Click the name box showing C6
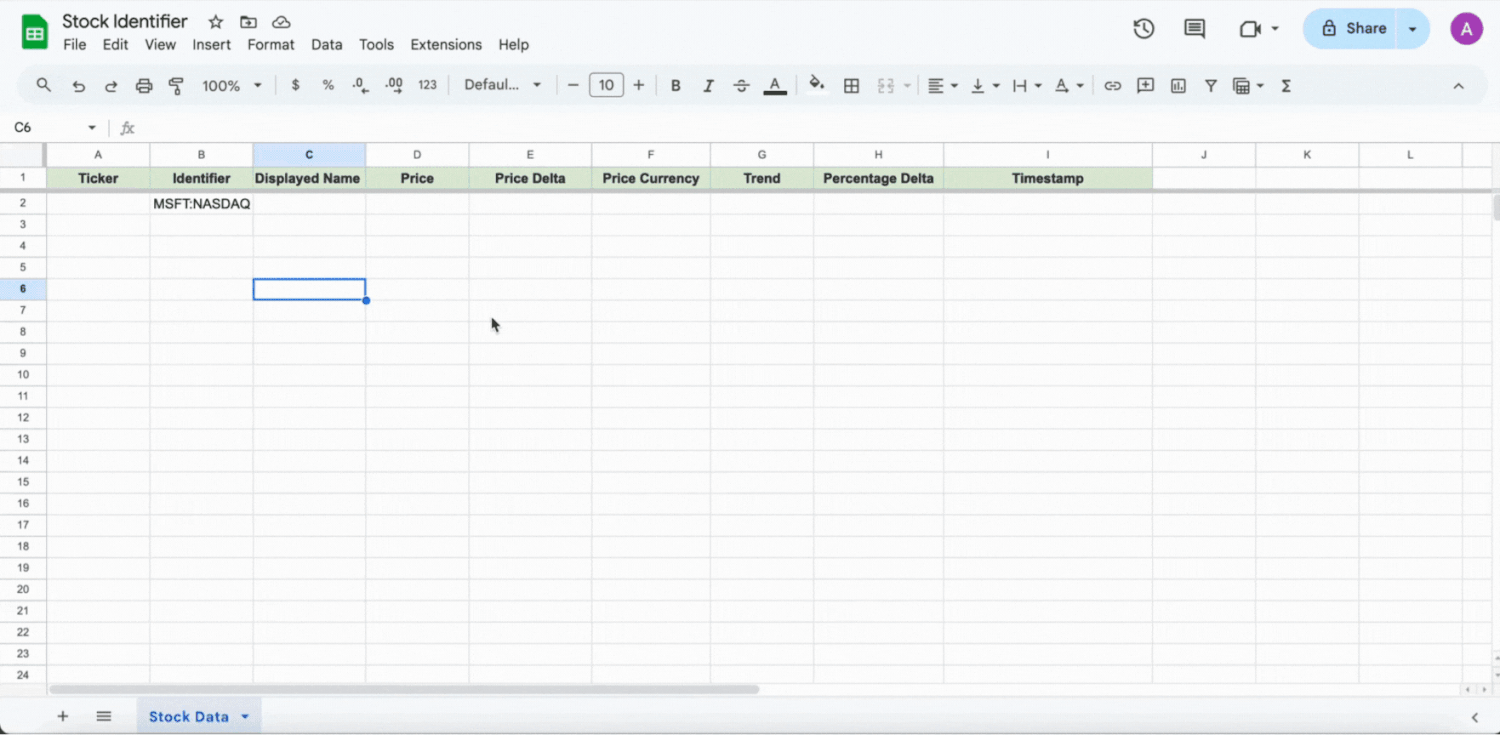This screenshot has height=735, width=1500. 45,128
